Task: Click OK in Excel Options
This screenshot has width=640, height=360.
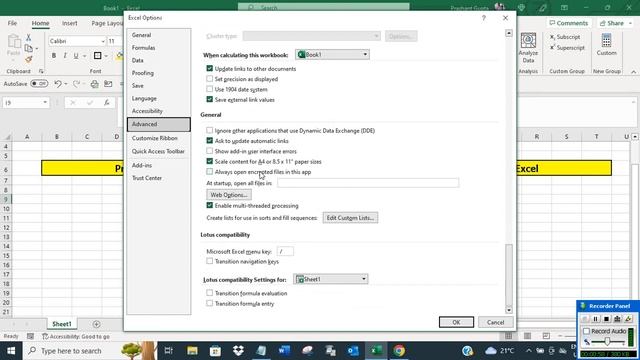Action: point(456,322)
